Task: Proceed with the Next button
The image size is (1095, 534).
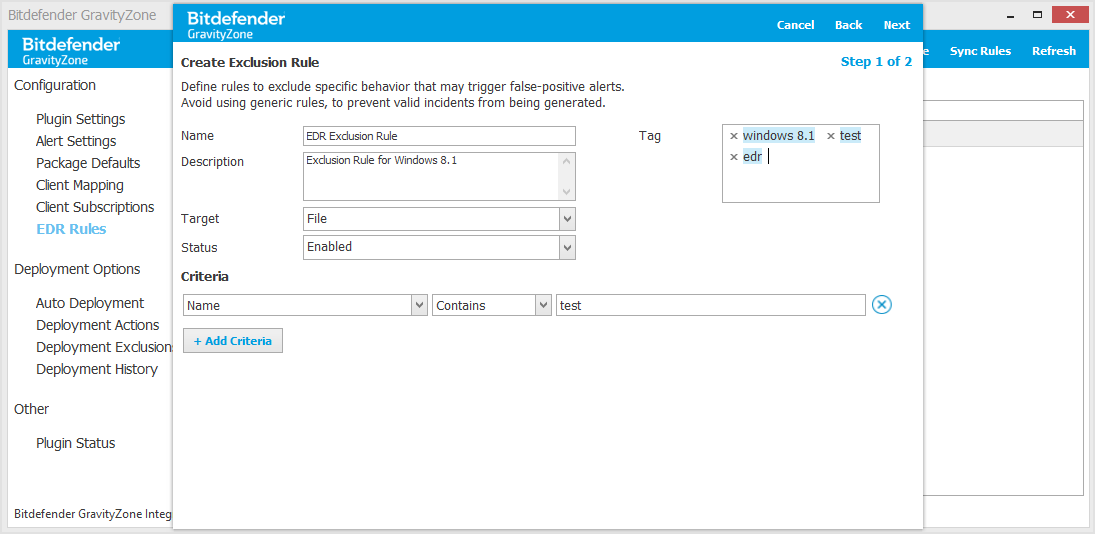Action: tap(897, 25)
